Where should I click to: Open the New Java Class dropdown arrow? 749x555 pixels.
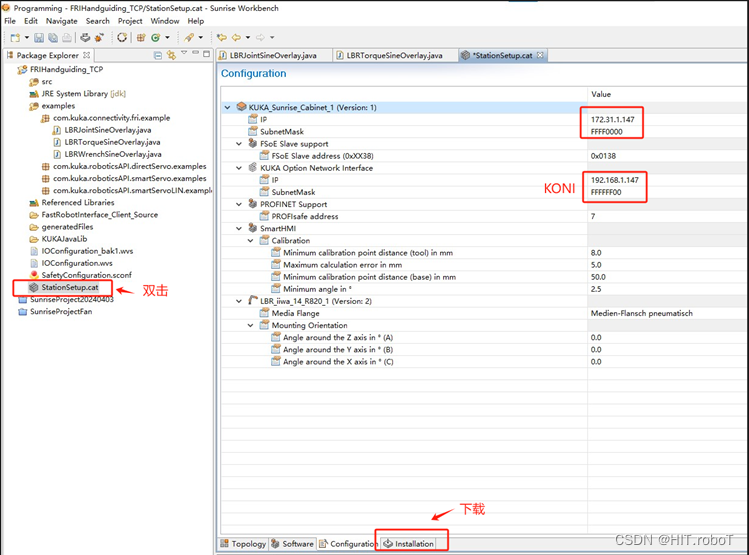[167, 37]
